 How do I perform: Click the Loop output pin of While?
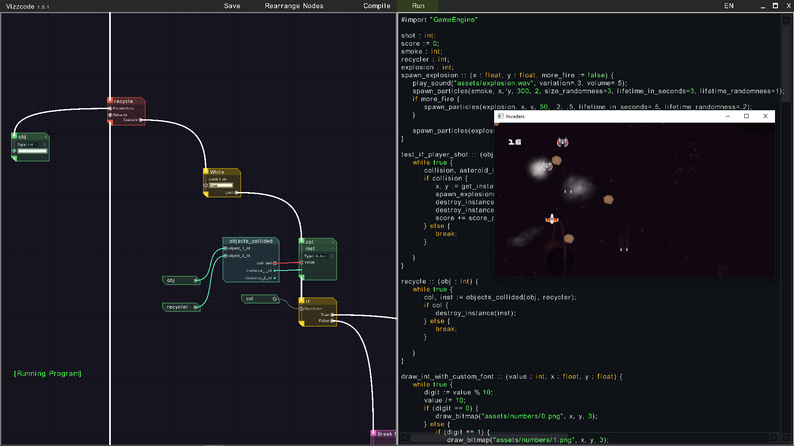[237, 192]
